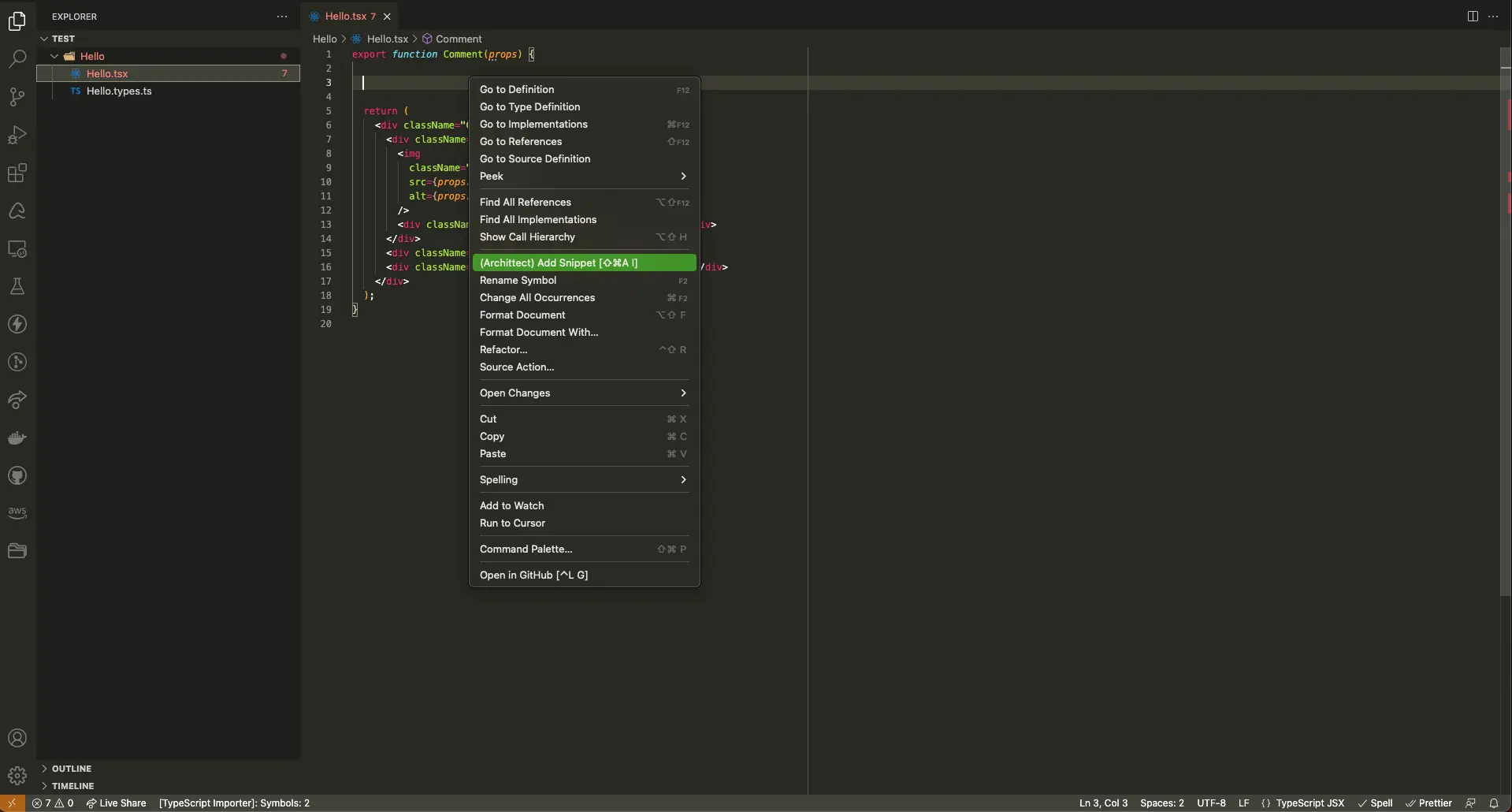Select Open in GitHub entry
The image size is (1512, 812).
(584, 575)
